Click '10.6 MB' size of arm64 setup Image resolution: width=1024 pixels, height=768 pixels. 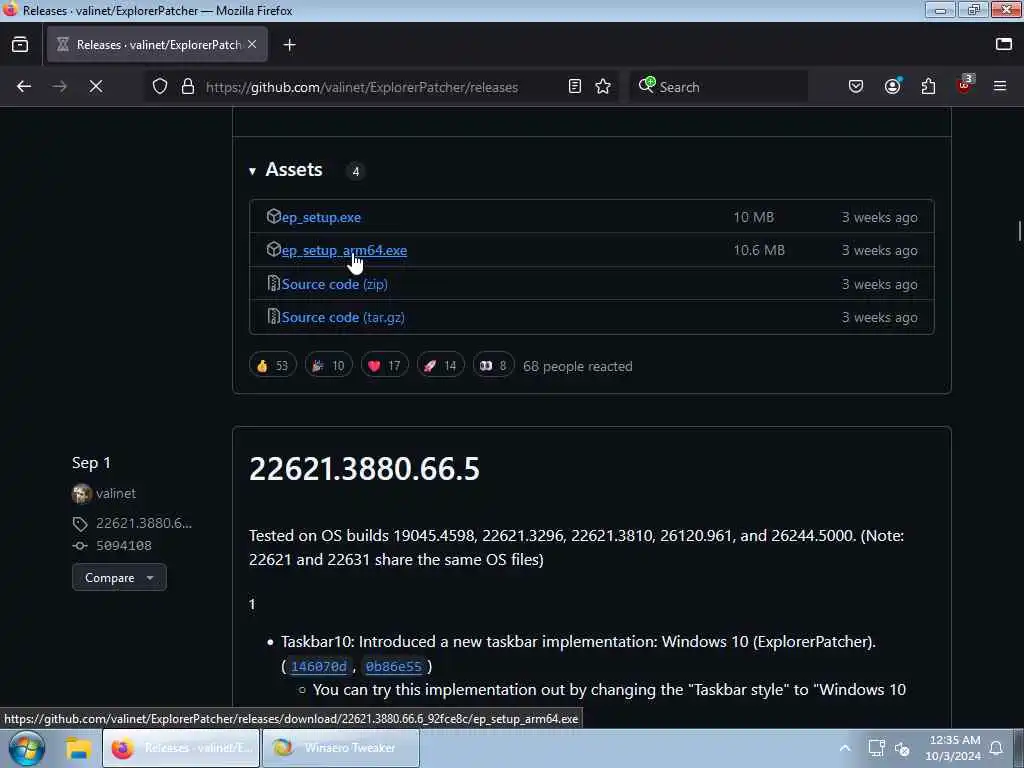(x=759, y=250)
